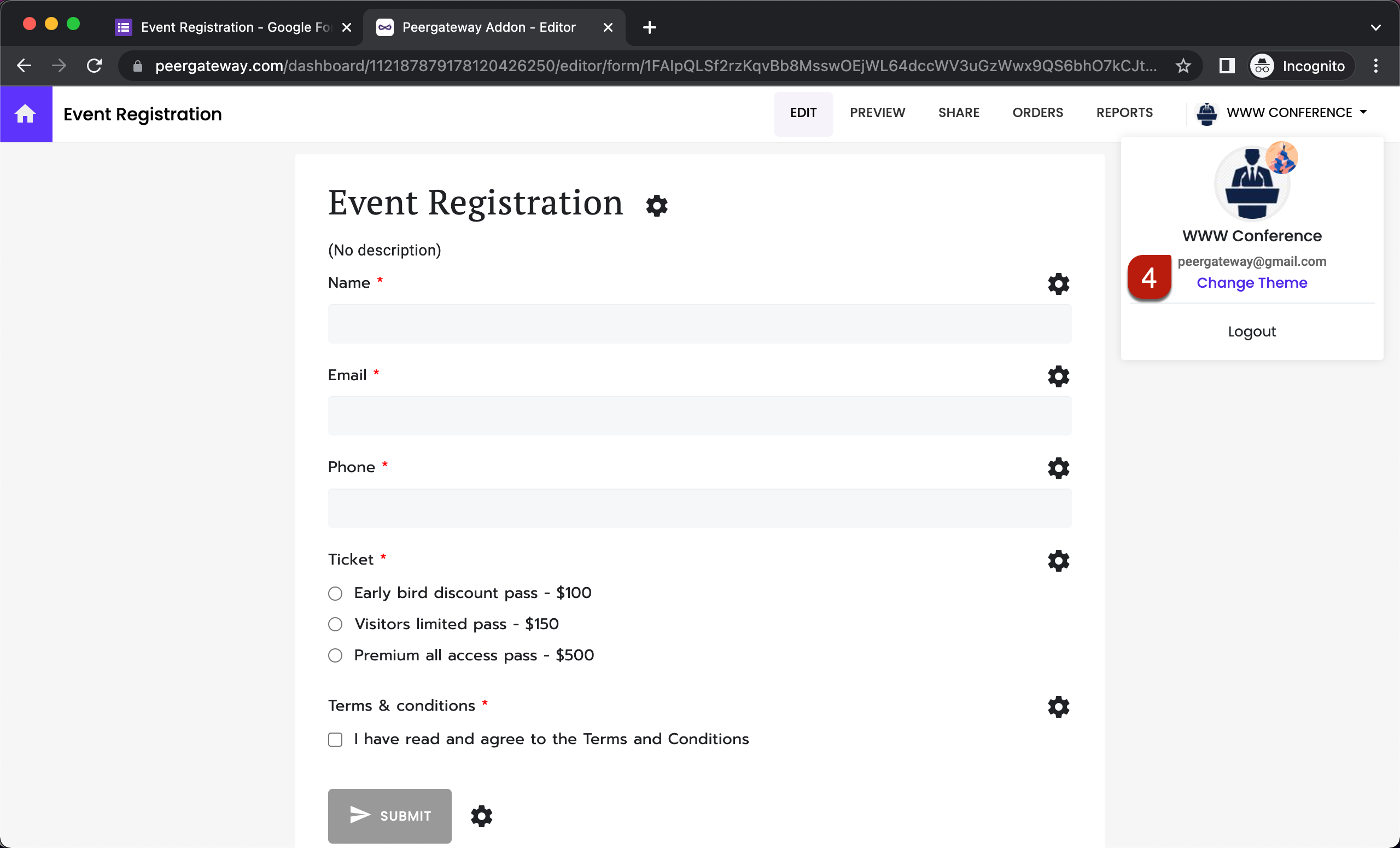This screenshot has height=848, width=1400.
Task: Open Email field settings gear
Action: [1058, 376]
